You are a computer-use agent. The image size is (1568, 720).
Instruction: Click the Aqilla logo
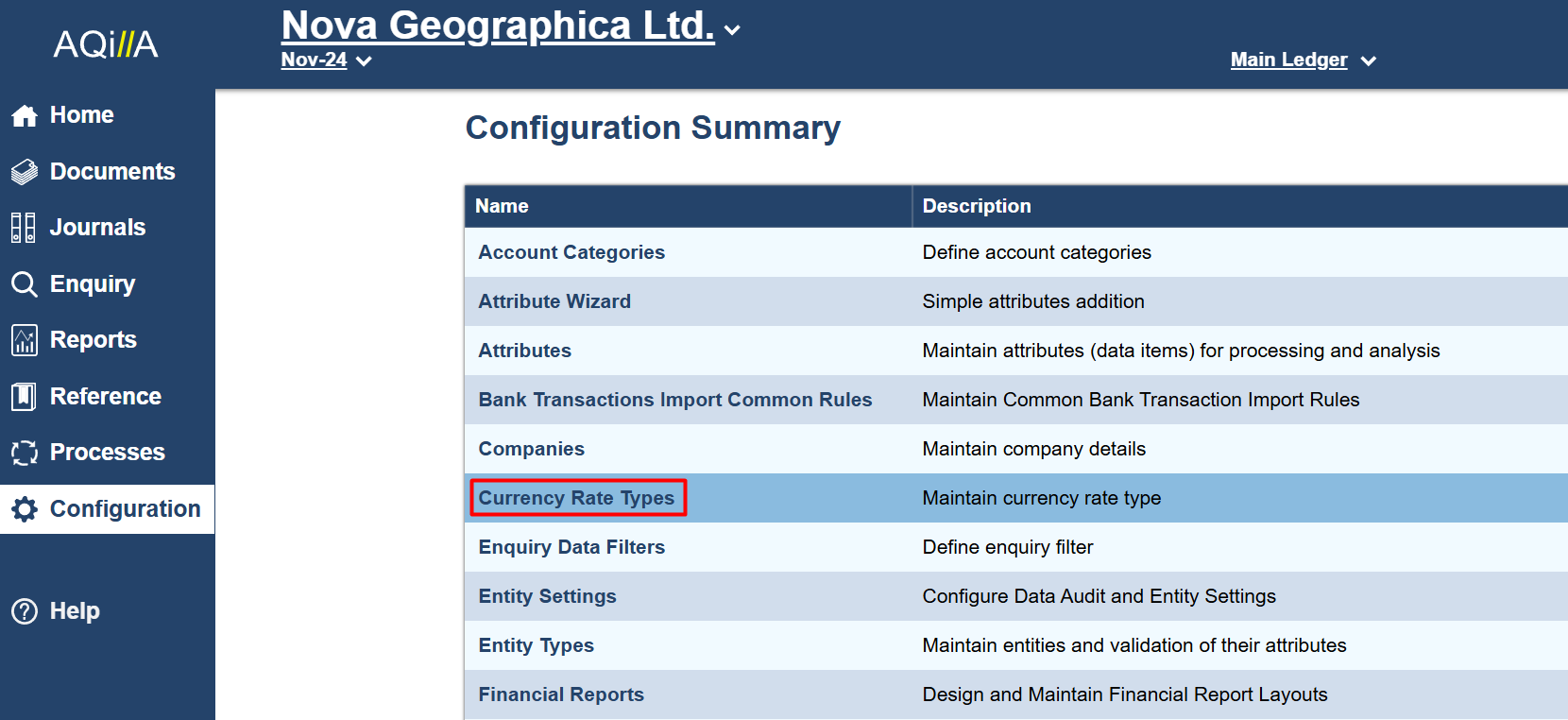click(106, 44)
